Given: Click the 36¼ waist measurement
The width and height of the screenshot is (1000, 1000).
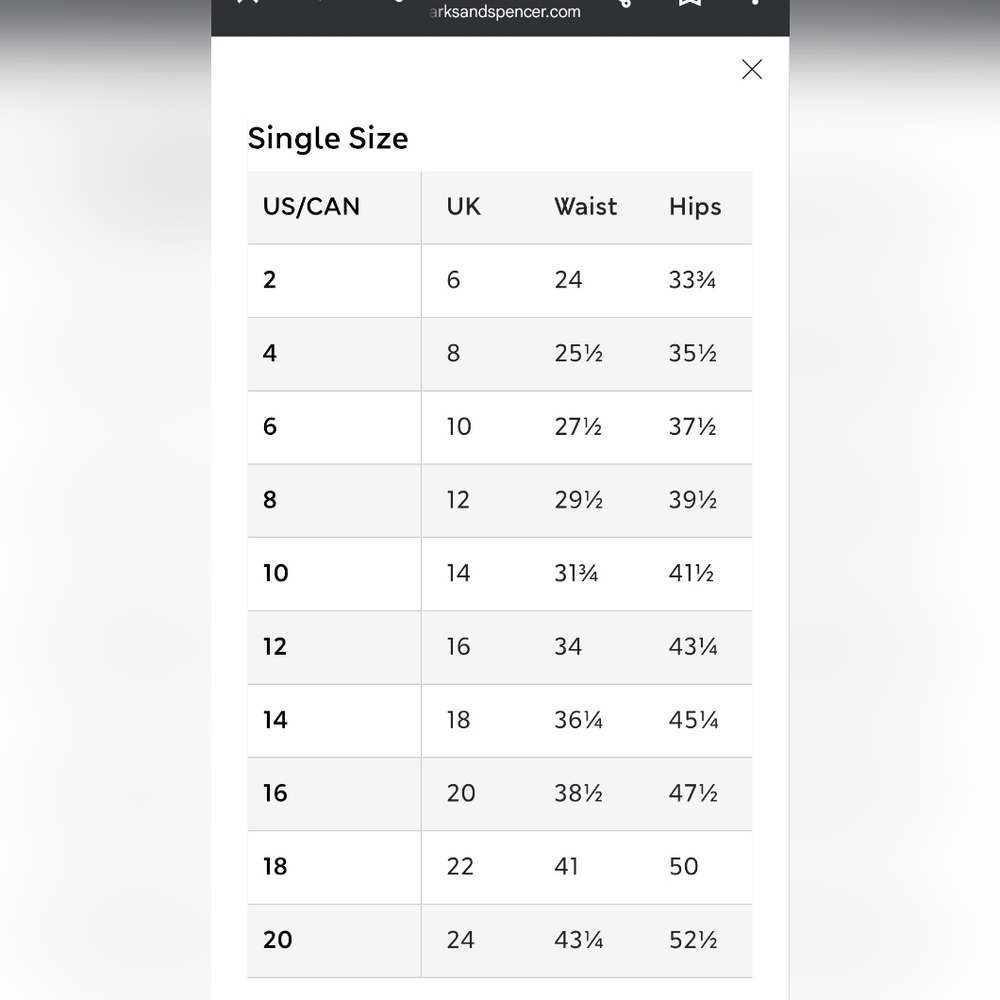Looking at the screenshot, I should tap(578, 720).
